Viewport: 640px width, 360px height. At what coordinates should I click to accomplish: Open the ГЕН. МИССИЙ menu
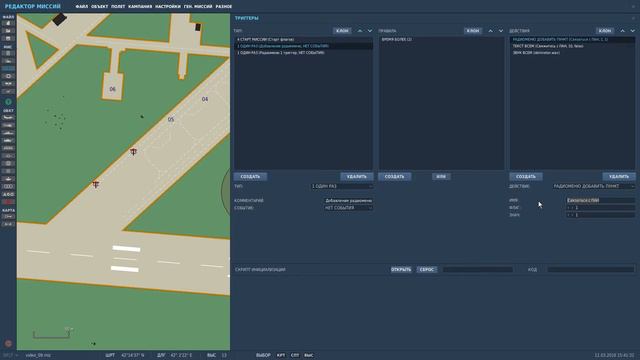point(198,7)
